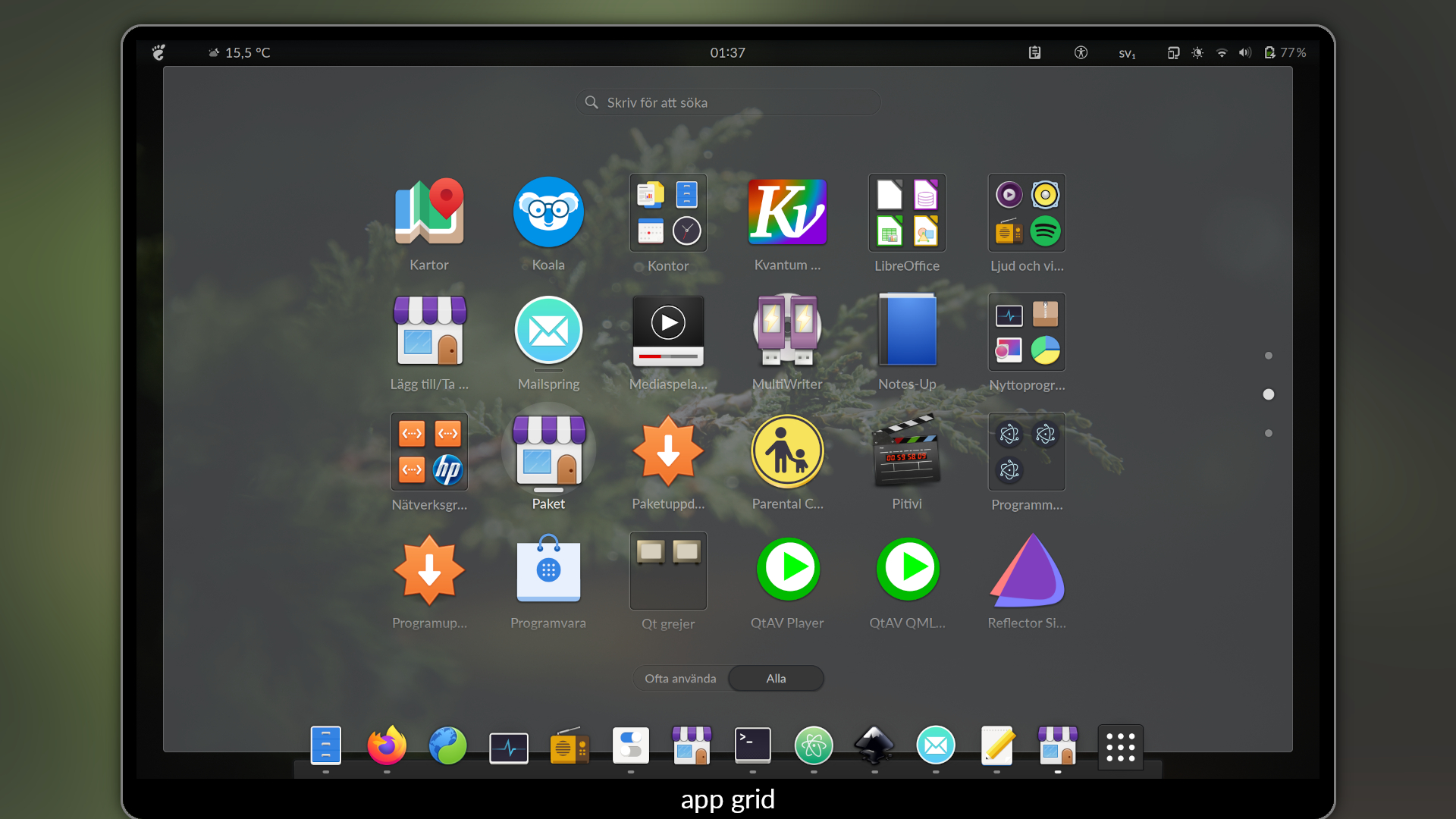This screenshot has height=819, width=1456.
Task: Show the 15,5 °C weather indicator
Action: (240, 52)
